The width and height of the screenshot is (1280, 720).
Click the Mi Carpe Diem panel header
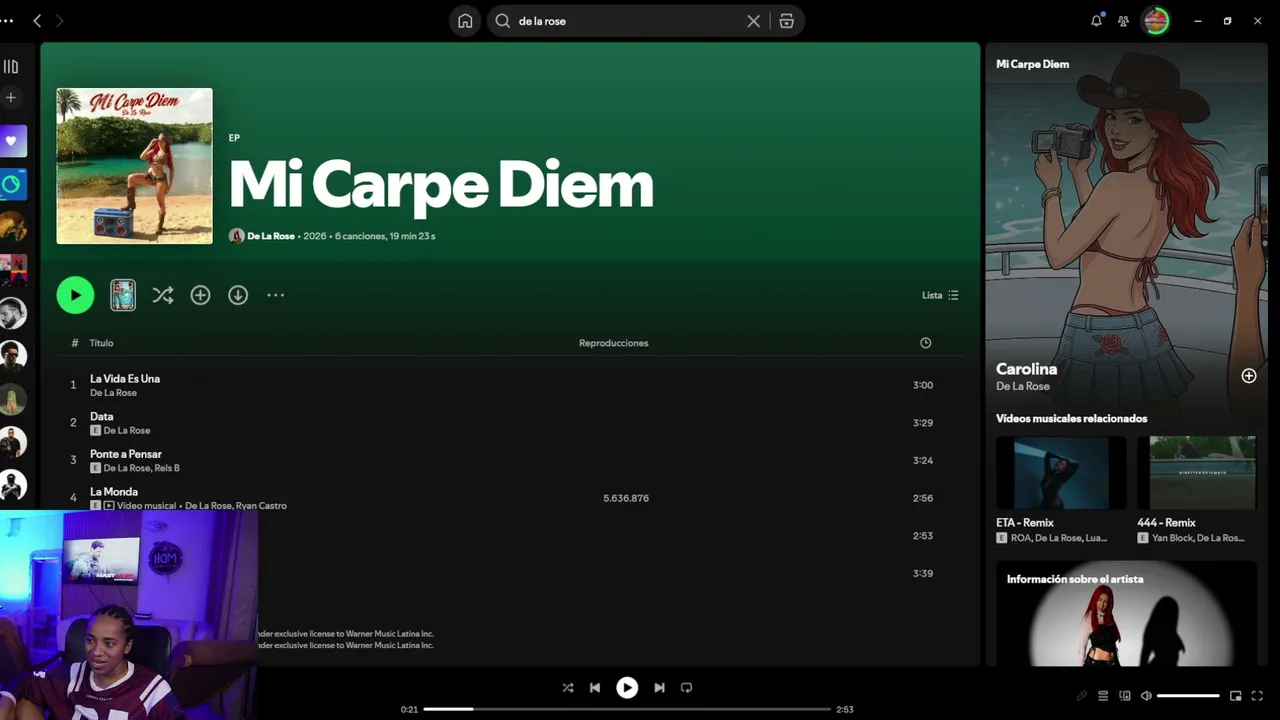coord(1032,64)
